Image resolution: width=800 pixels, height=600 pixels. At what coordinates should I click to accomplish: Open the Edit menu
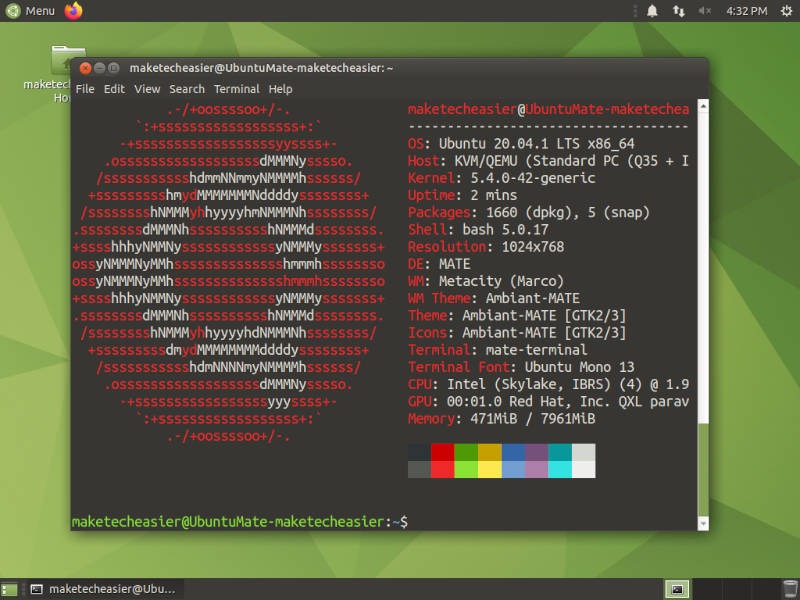tap(114, 89)
